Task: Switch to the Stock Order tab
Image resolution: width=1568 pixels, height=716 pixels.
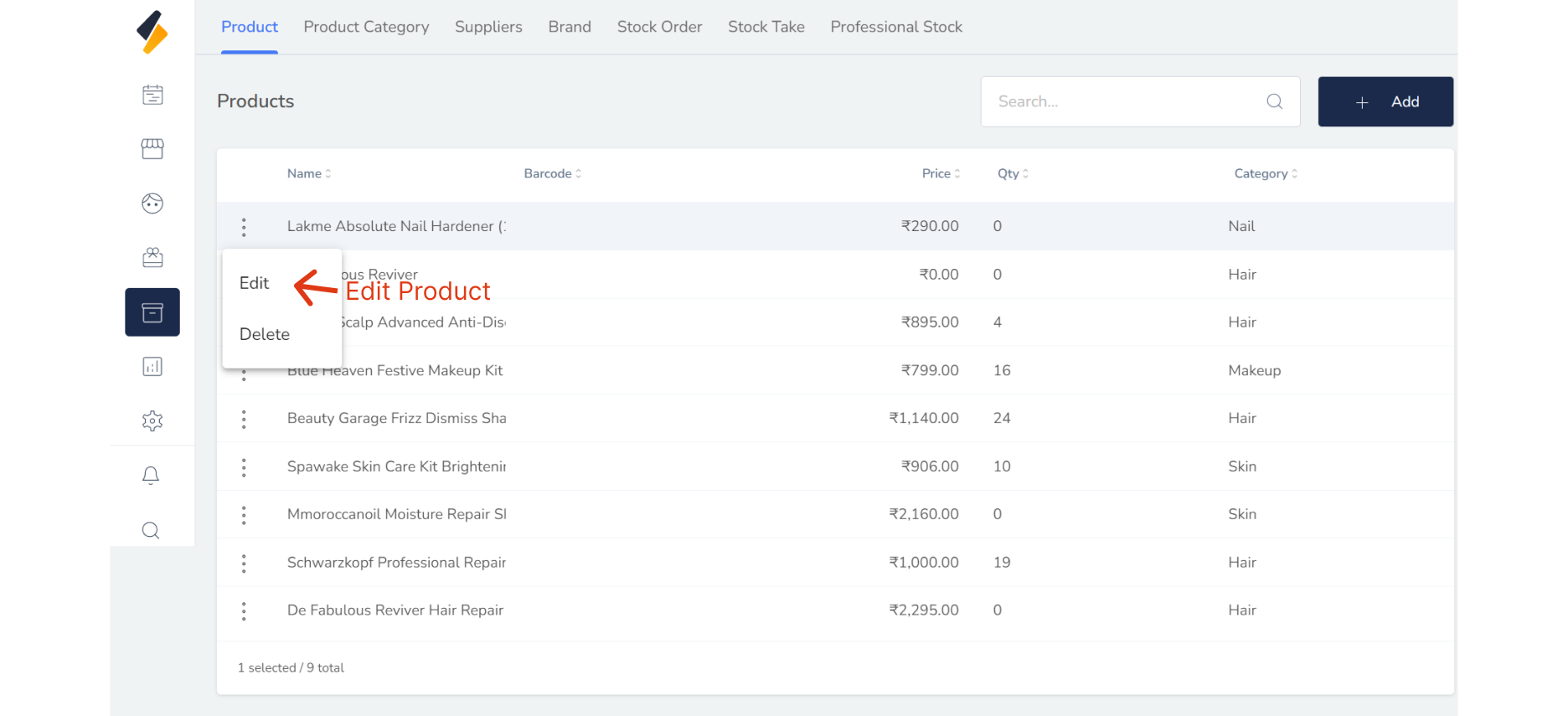Action: 659,27
